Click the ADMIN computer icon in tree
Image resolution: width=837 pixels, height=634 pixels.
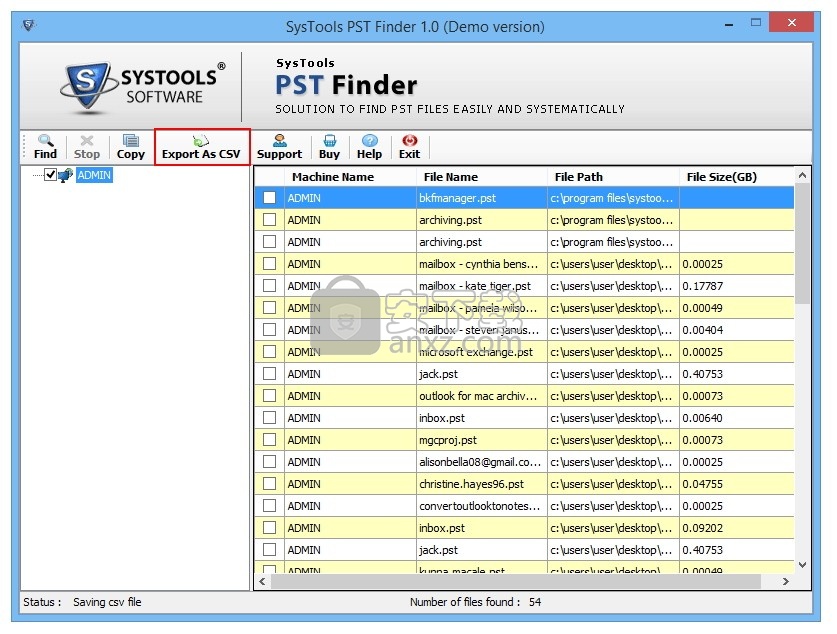point(65,175)
